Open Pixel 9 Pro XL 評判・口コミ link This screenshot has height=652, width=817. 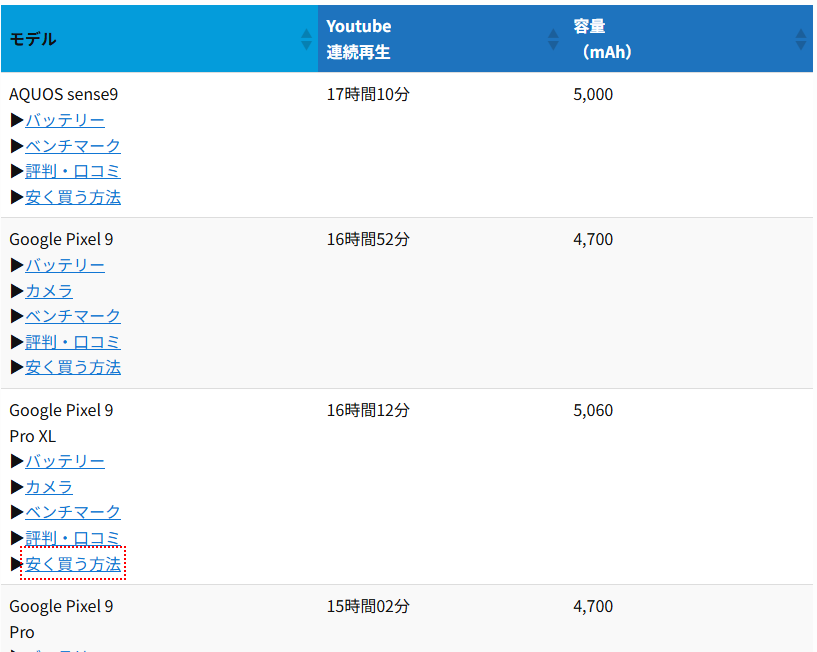[x=73, y=538]
